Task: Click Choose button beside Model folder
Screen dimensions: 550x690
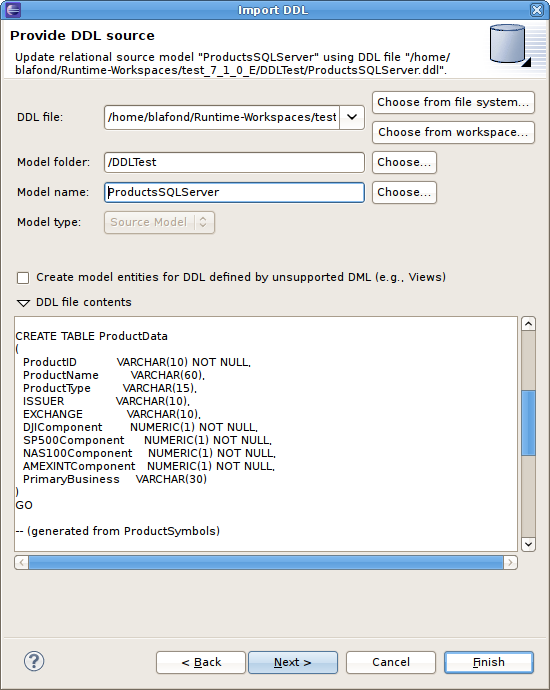Action: (x=404, y=162)
